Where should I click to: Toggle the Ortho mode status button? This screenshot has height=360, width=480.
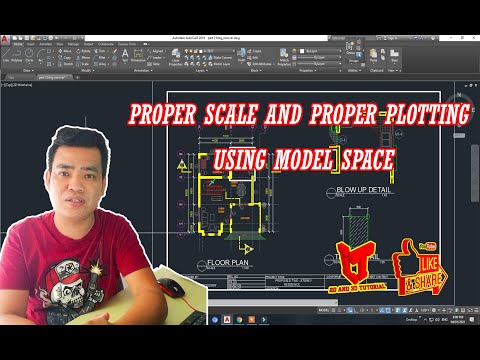[356, 310]
